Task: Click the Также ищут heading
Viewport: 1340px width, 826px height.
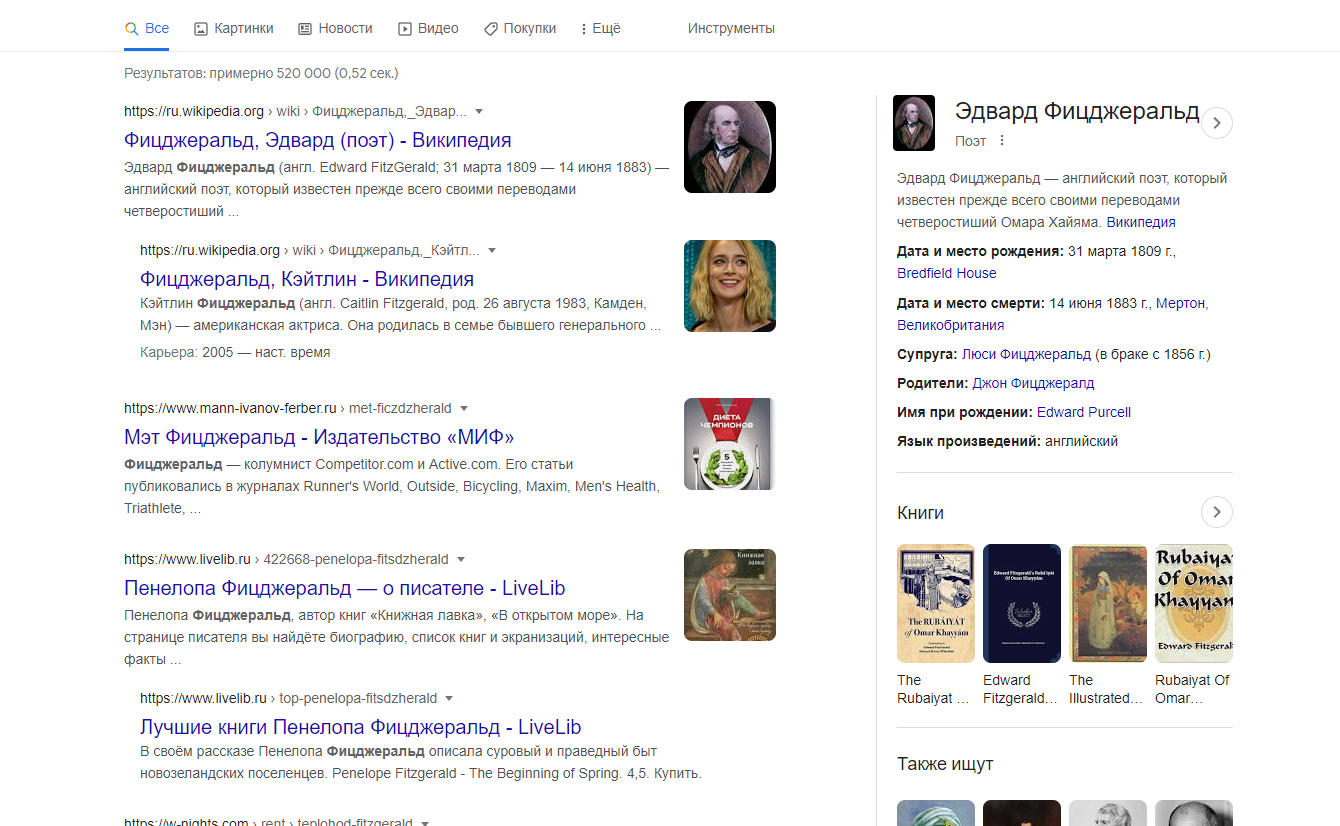Action: coord(945,764)
